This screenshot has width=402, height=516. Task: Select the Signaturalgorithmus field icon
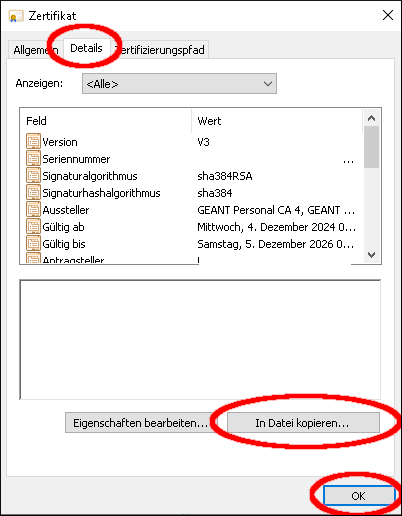(33, 175)
